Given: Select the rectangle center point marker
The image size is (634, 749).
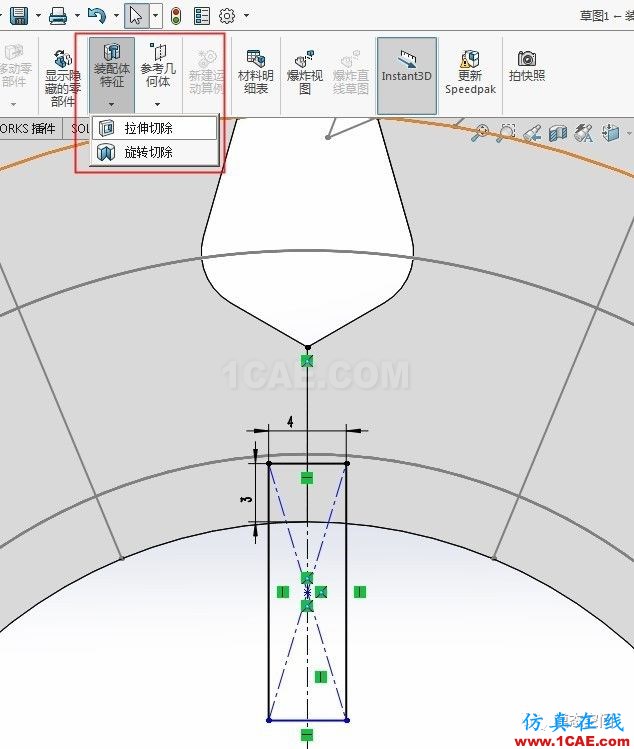Looking at the screenshot, I should [x=308, y=592].
